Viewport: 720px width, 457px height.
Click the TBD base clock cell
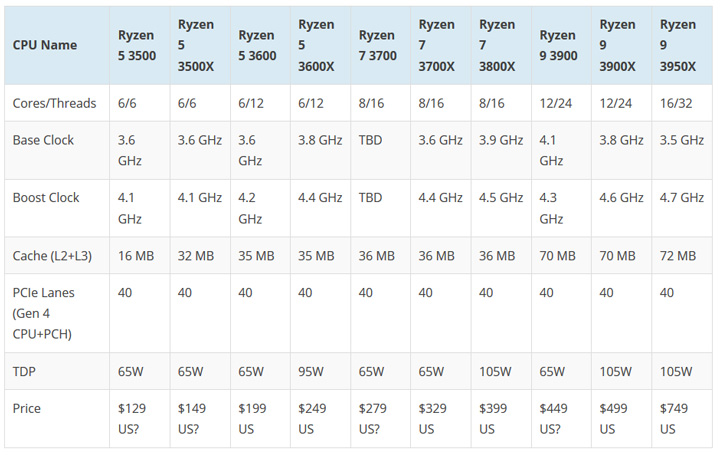[380, 150]
